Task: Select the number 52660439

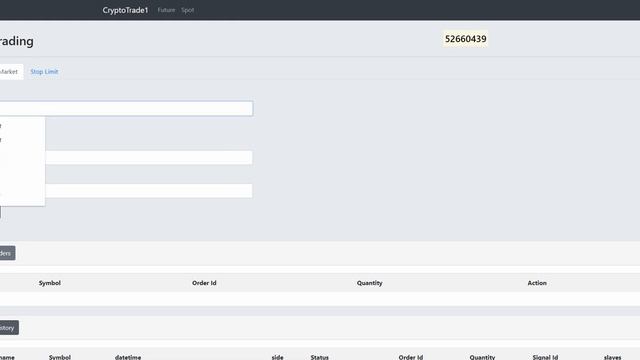Action: click(x=465, y=39)
